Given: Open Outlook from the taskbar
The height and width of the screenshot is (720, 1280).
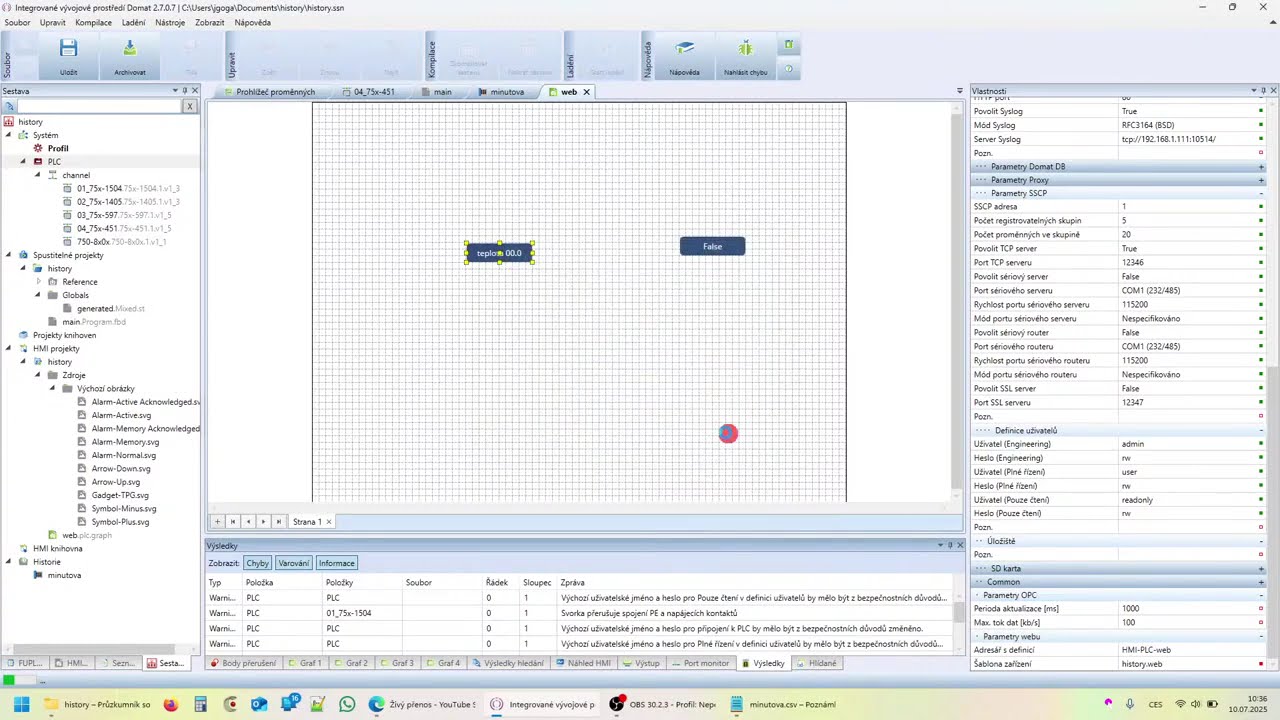Looking at the screenshot, I should 259,704.
